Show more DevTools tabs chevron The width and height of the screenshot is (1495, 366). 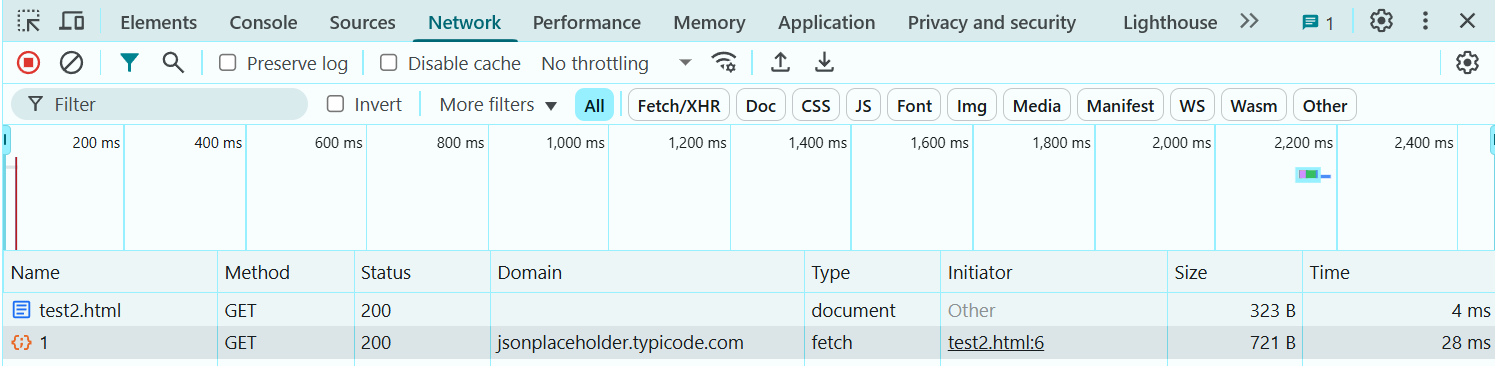pos(1249,21)
